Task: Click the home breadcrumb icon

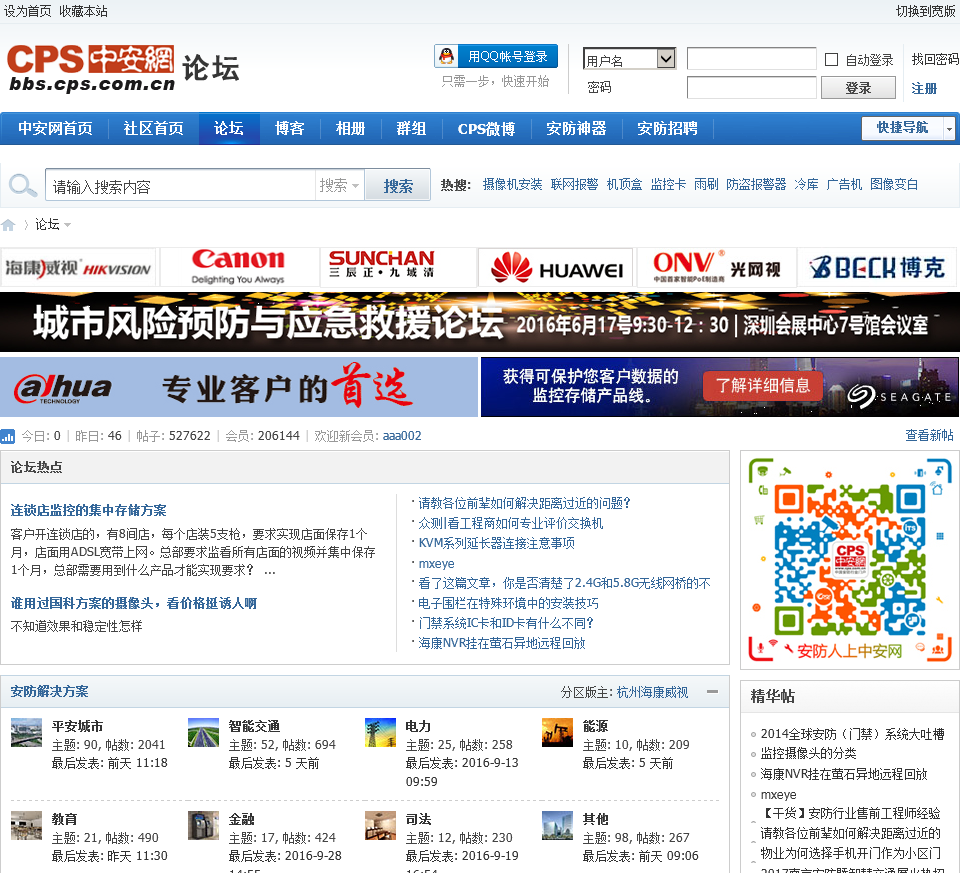Action: (8, 225)
